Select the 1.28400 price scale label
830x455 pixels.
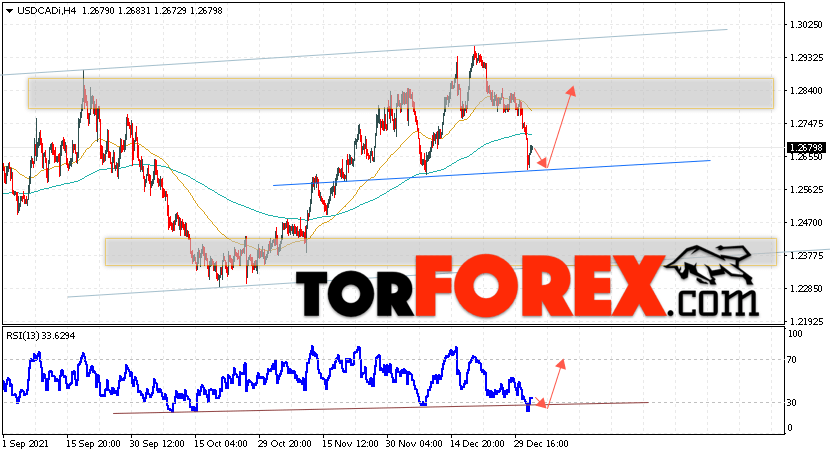806,90
